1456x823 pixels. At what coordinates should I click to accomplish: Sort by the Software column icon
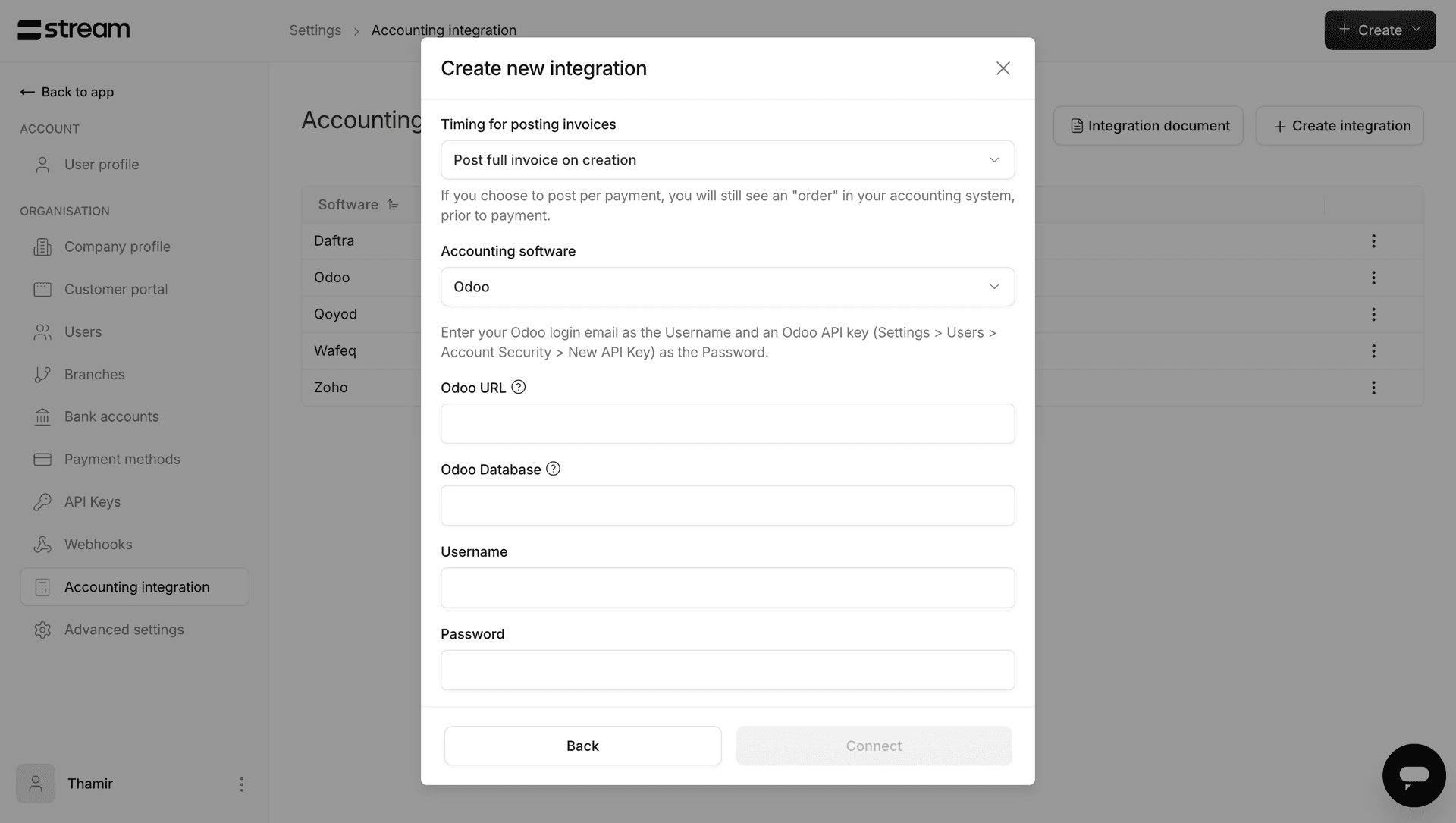pos(393,205)
